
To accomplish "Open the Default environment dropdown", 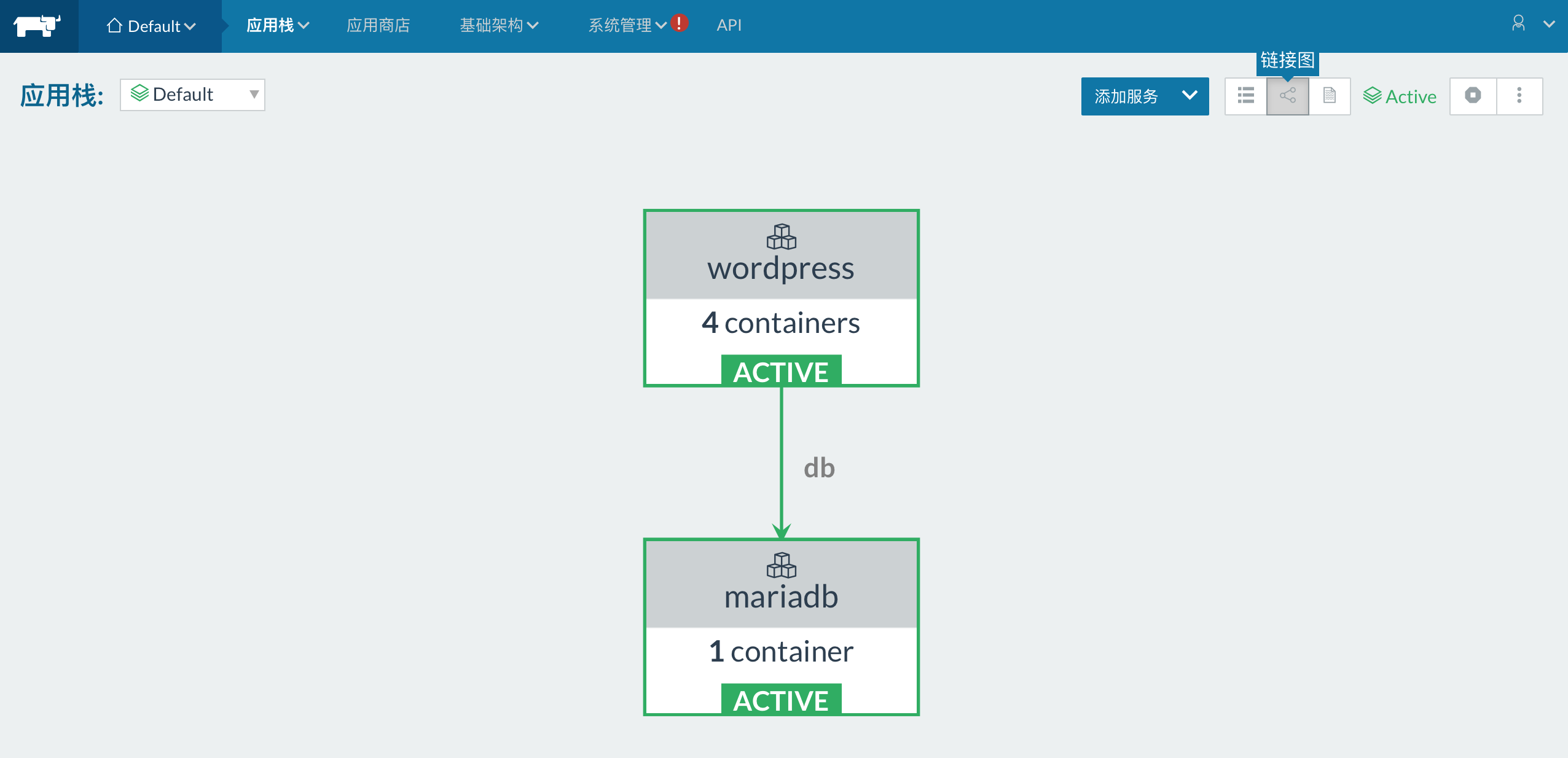I will click(151, 26).
